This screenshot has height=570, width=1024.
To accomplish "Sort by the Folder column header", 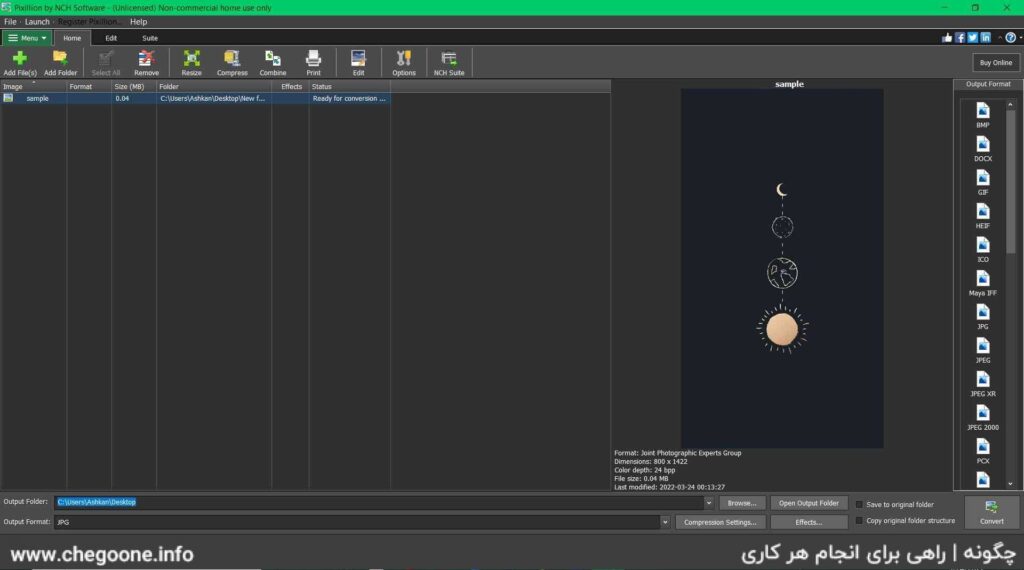I will coord(214,86).
